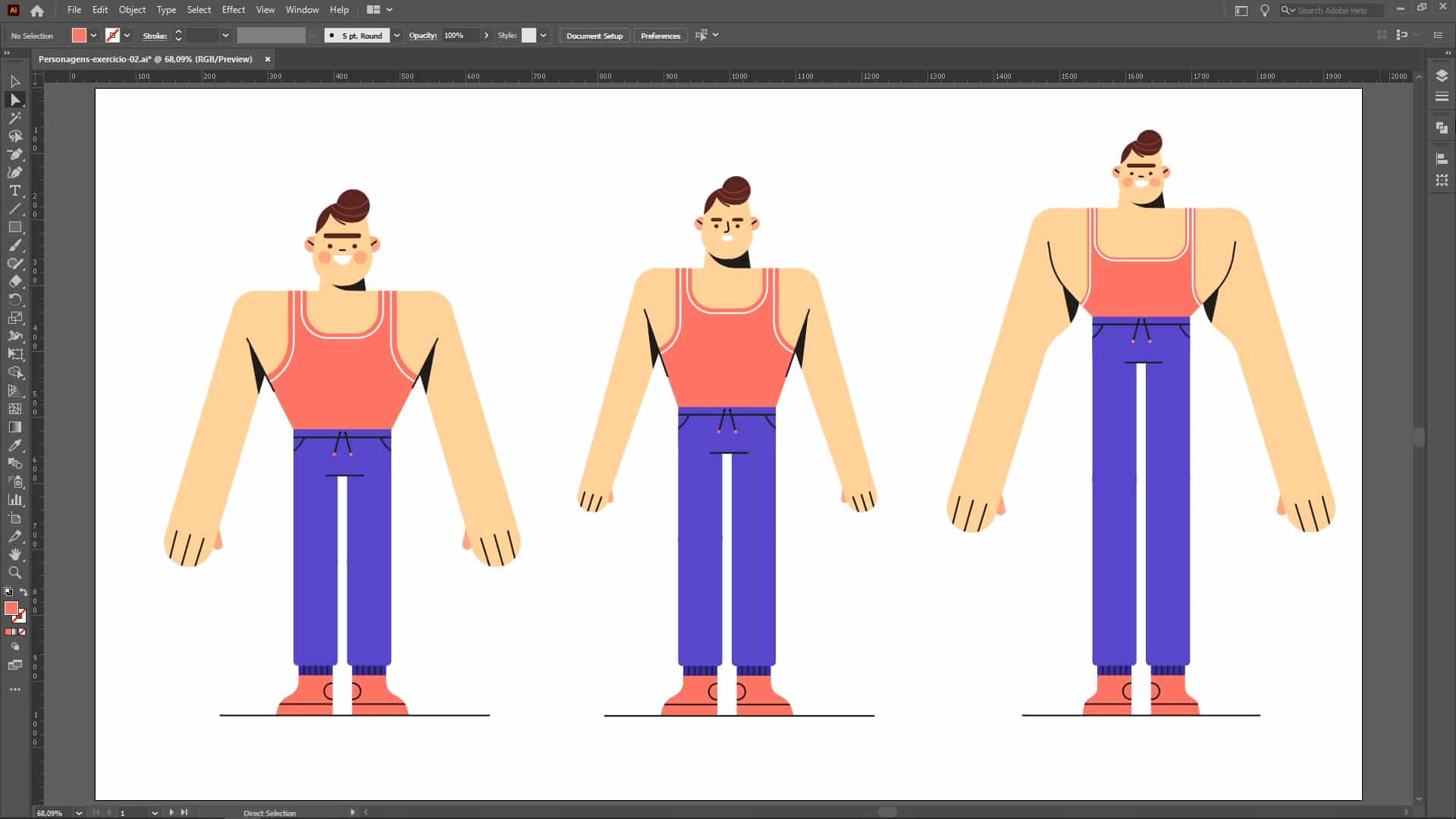Click the coral fill swatch in control bar

click(x=79, y=36)
